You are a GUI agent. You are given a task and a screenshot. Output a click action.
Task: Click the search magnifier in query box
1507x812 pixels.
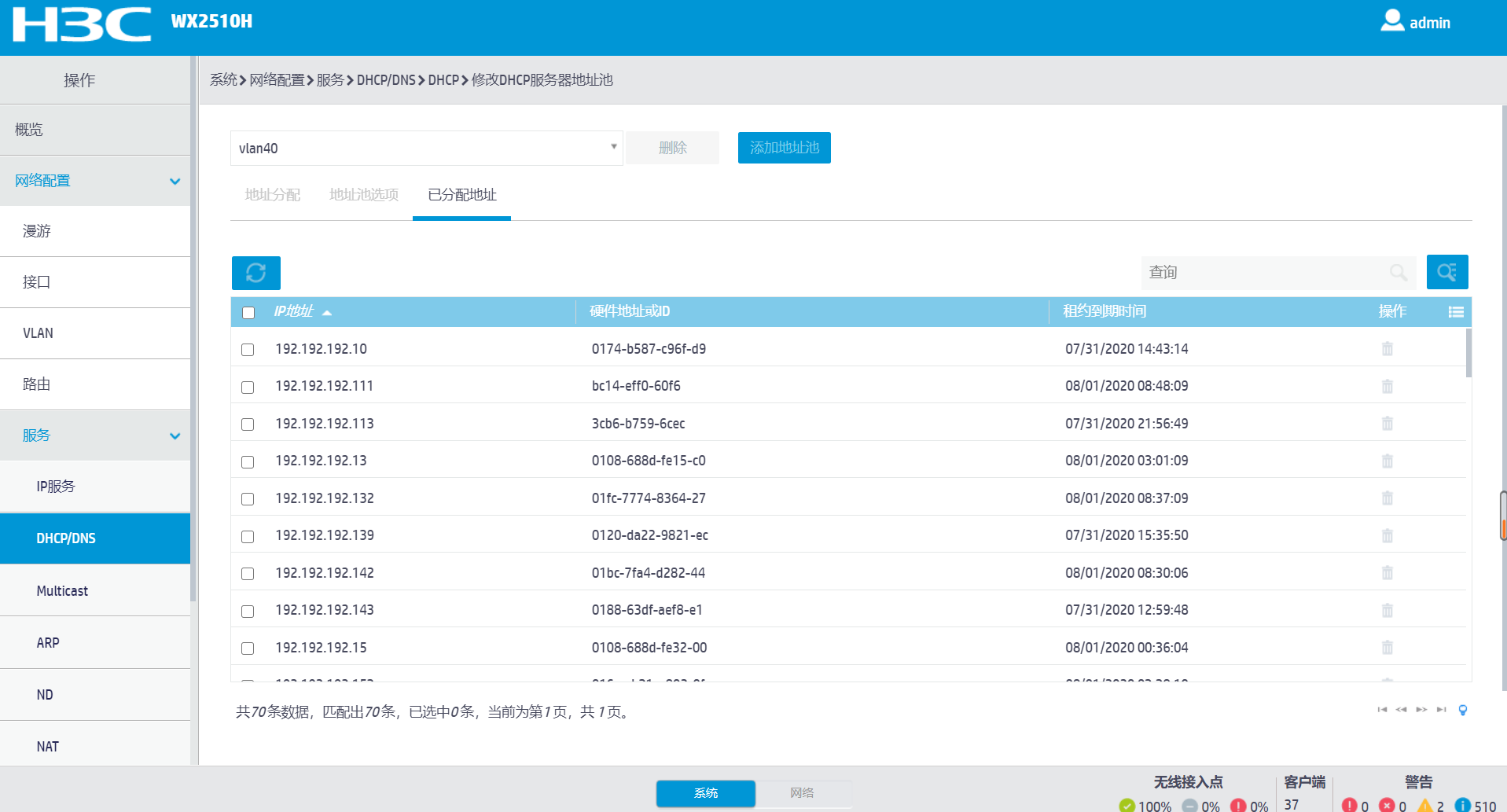(1399, 272)
